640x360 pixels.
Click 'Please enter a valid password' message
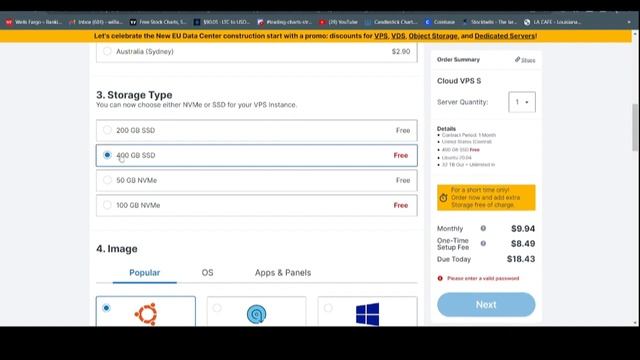483,278
